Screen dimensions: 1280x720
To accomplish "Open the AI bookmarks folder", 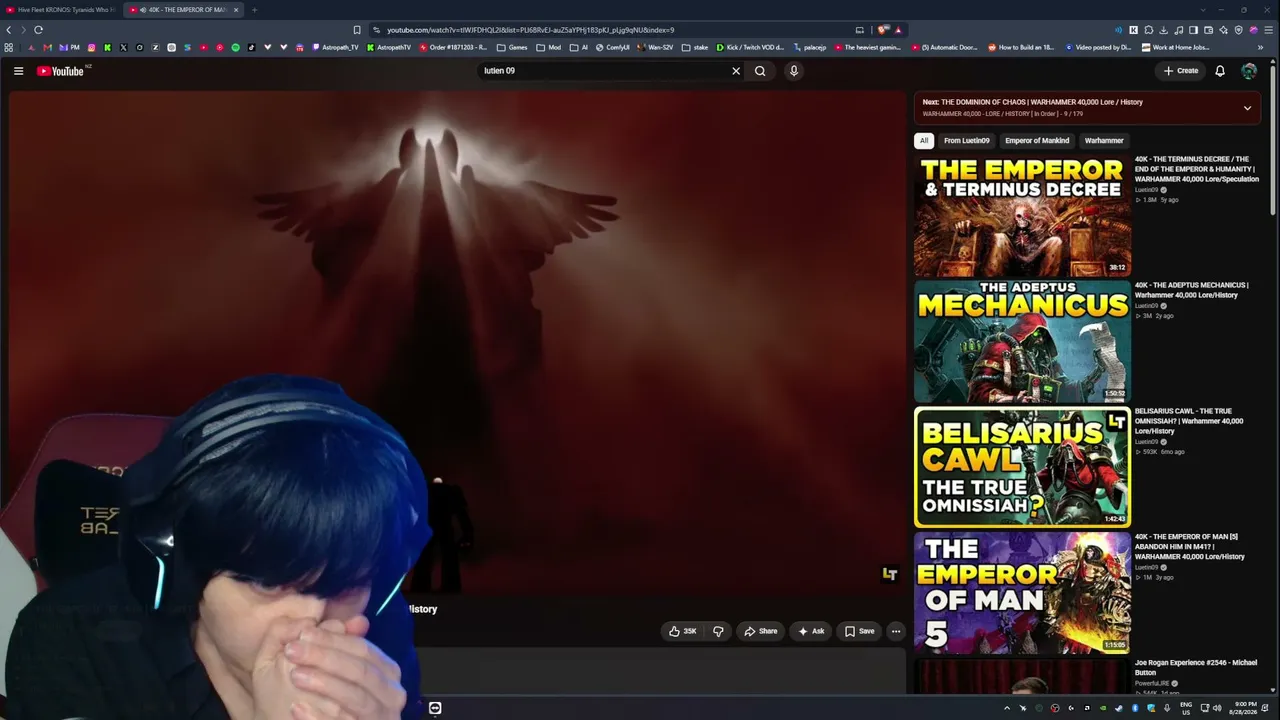I will tap(579, 47).
